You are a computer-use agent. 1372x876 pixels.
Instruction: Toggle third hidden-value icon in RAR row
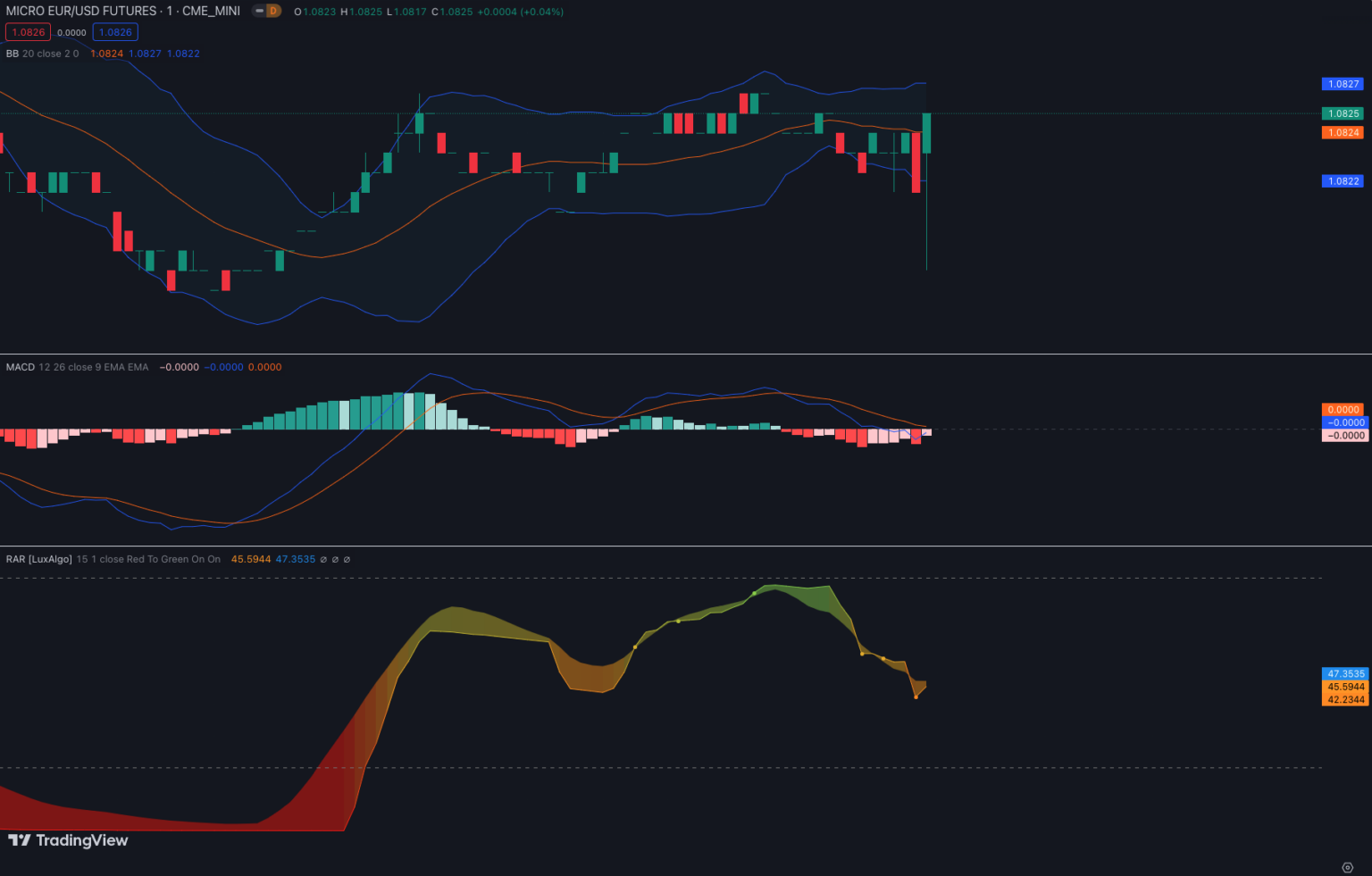click(x=347, y=559)
